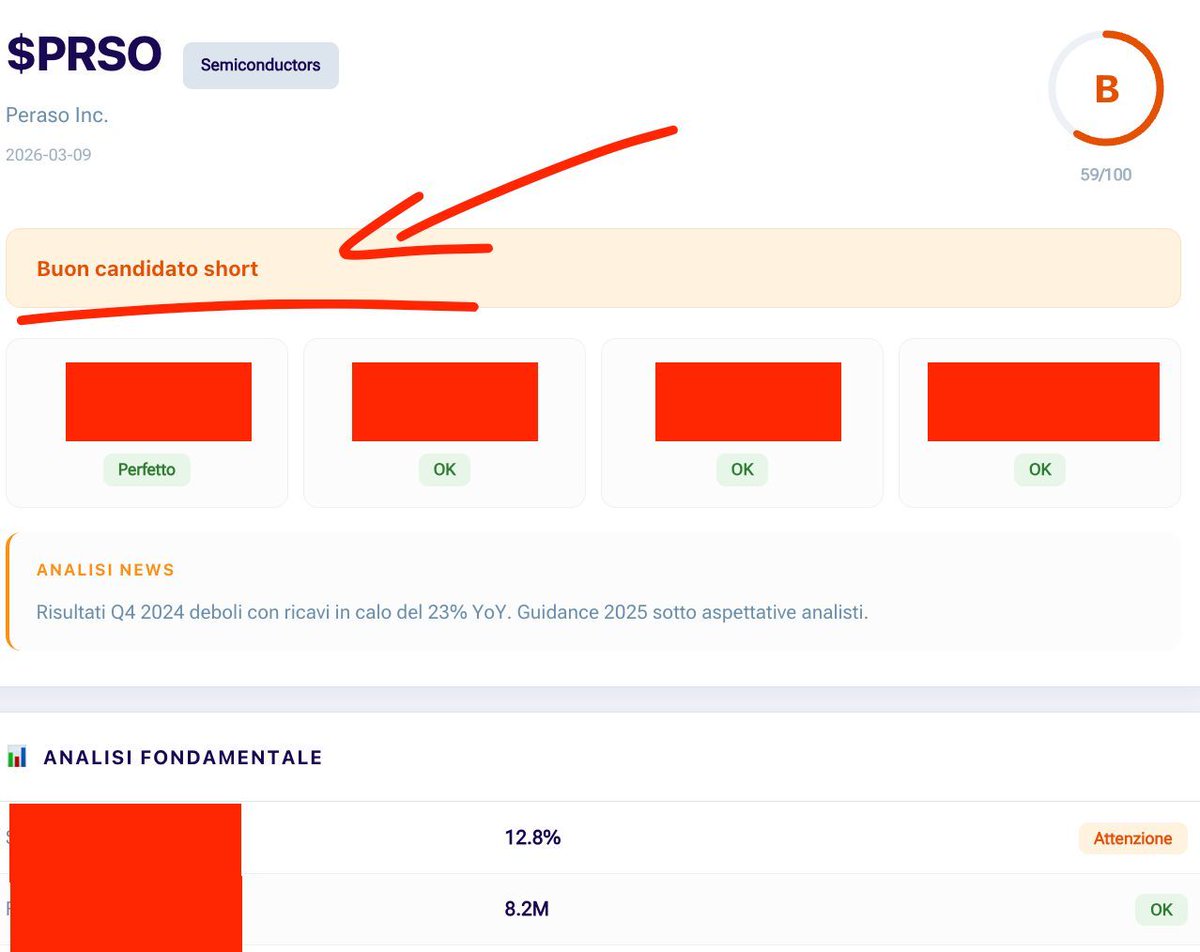Click the Peraso Inc. company name
The height and width of the screenshot is (952, 1200).
click(x=57, y=115)
